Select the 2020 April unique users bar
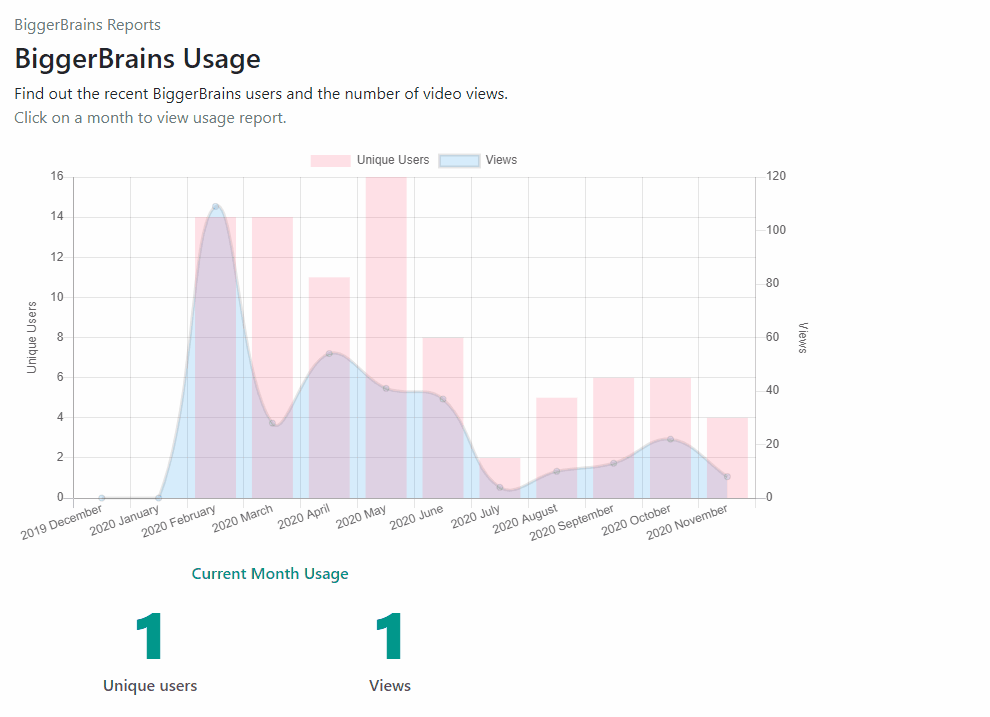990x717 pixels. [x=329, y=388]
